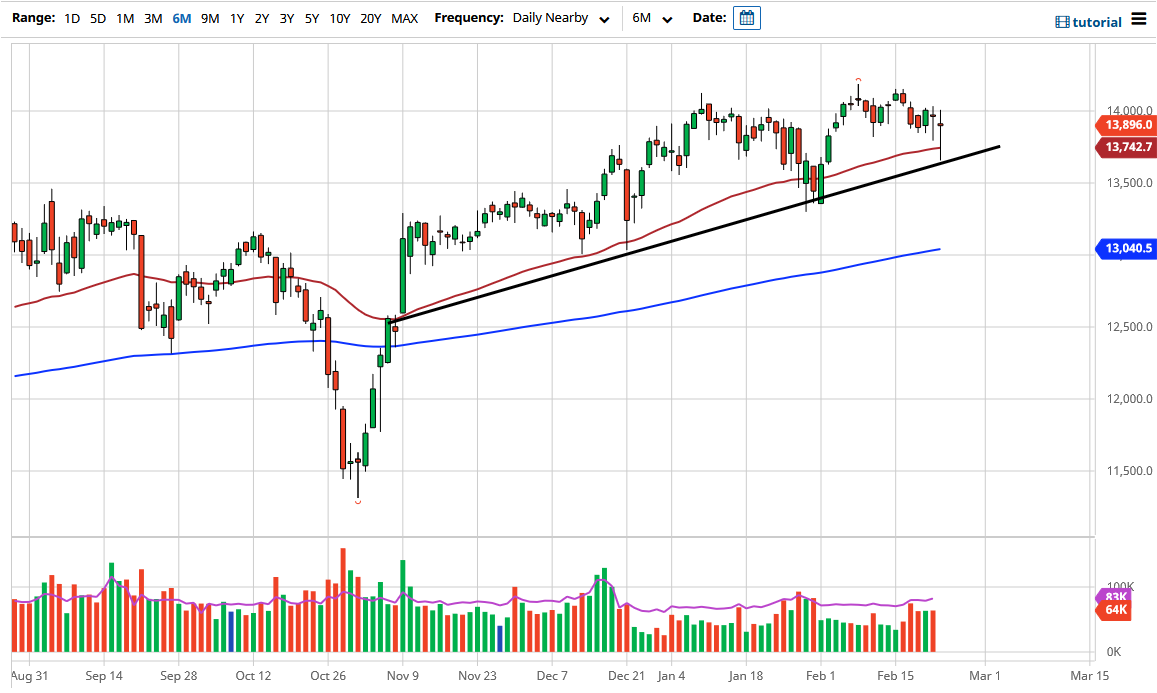Click the dark red 13,742.7 price flag
Image resolution: width=1157 pixels, height=693 pixels.
(x=1126, y=147)
